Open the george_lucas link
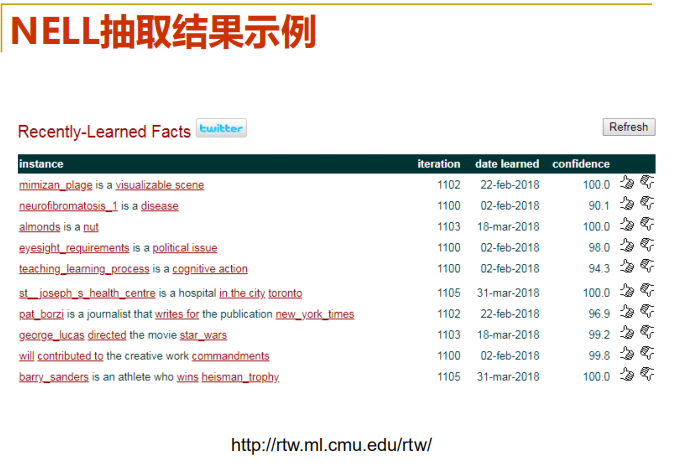Viewport: 679px width, 471px height. (x=52, y=335)
